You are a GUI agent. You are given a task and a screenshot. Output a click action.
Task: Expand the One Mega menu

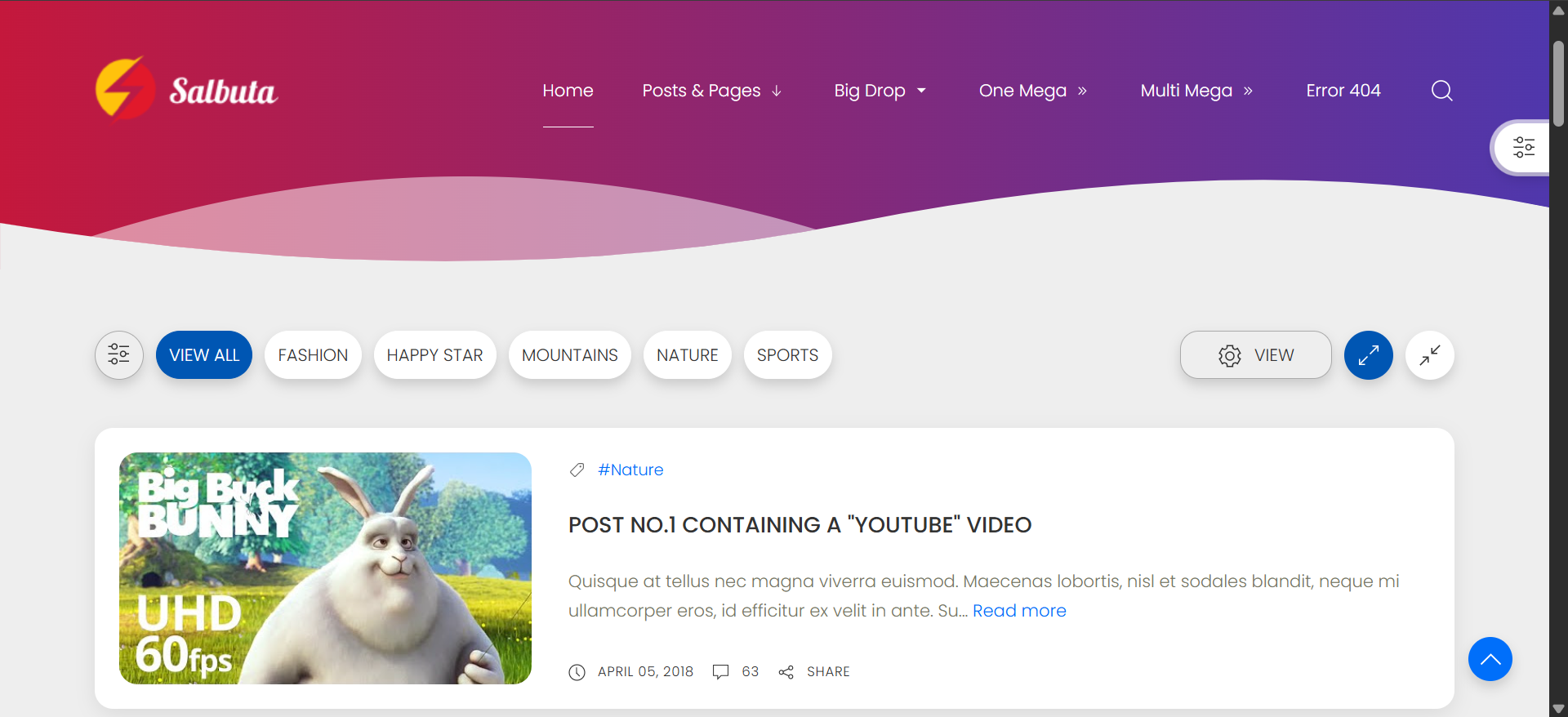click(x=1033, y=91)
